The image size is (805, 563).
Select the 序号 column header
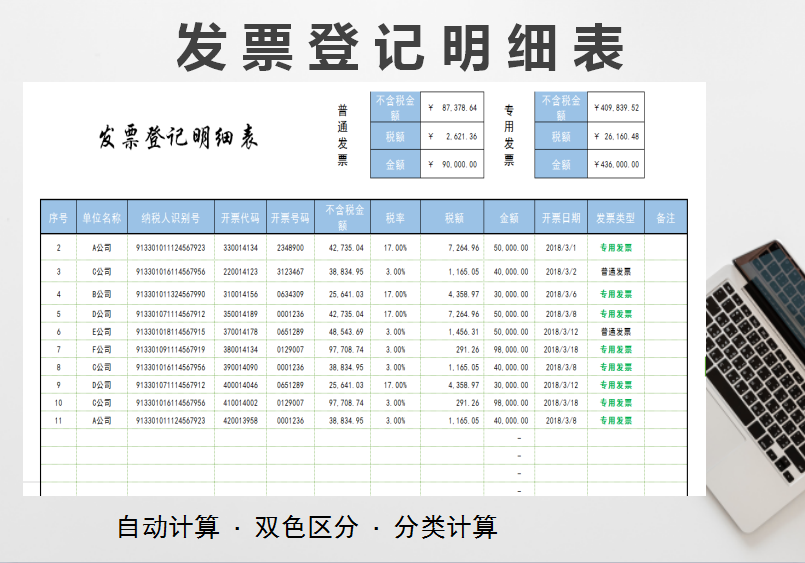pyautogui.click(x=59, y=218)
